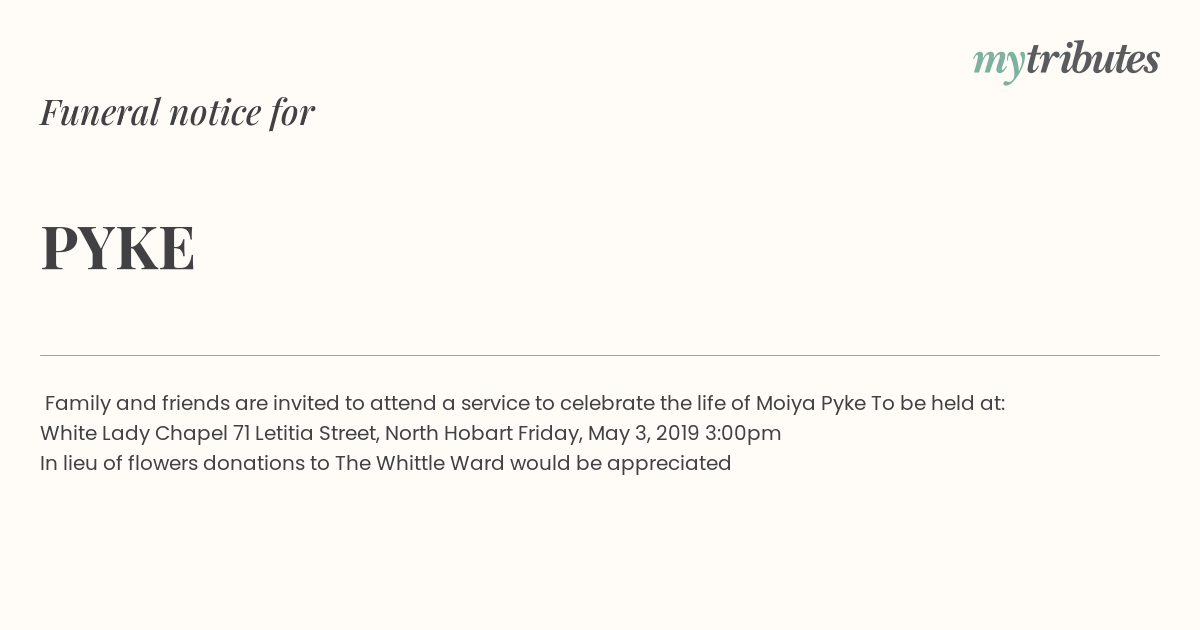
Task: Select the "71 Letitia Street" address text
Action: [305, 433]
